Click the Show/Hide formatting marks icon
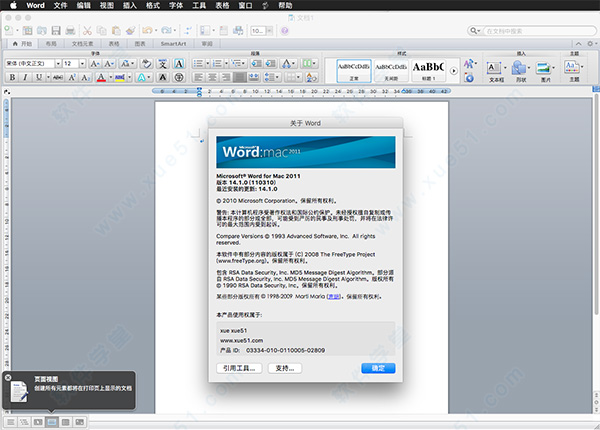 click(188, 31)
